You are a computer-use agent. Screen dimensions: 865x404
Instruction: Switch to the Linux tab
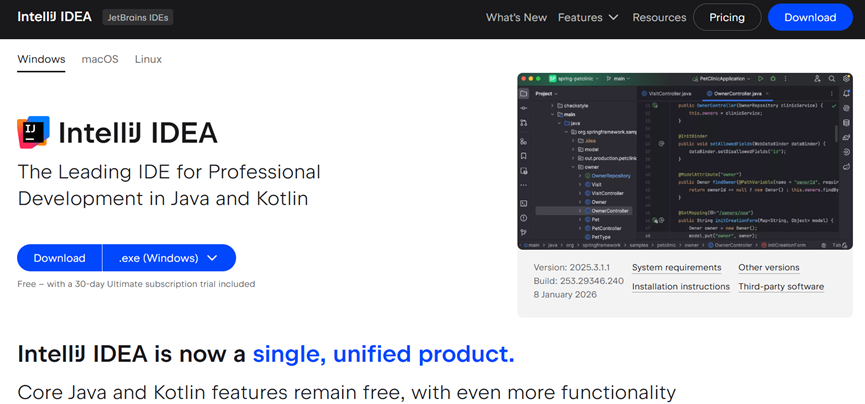[148, 59]
